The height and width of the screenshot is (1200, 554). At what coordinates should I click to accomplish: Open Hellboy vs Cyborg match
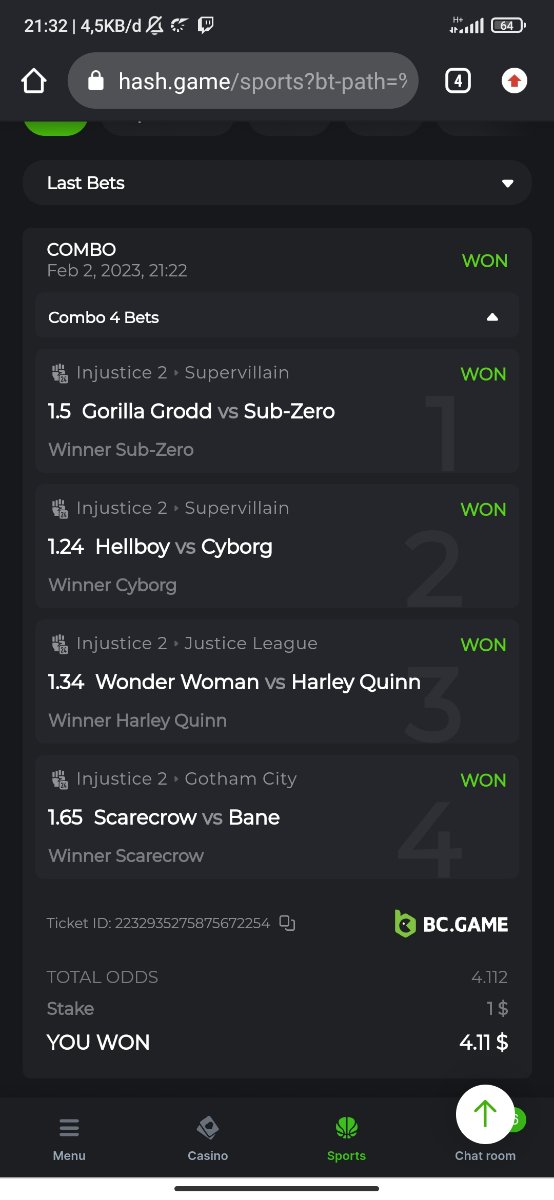277,546
